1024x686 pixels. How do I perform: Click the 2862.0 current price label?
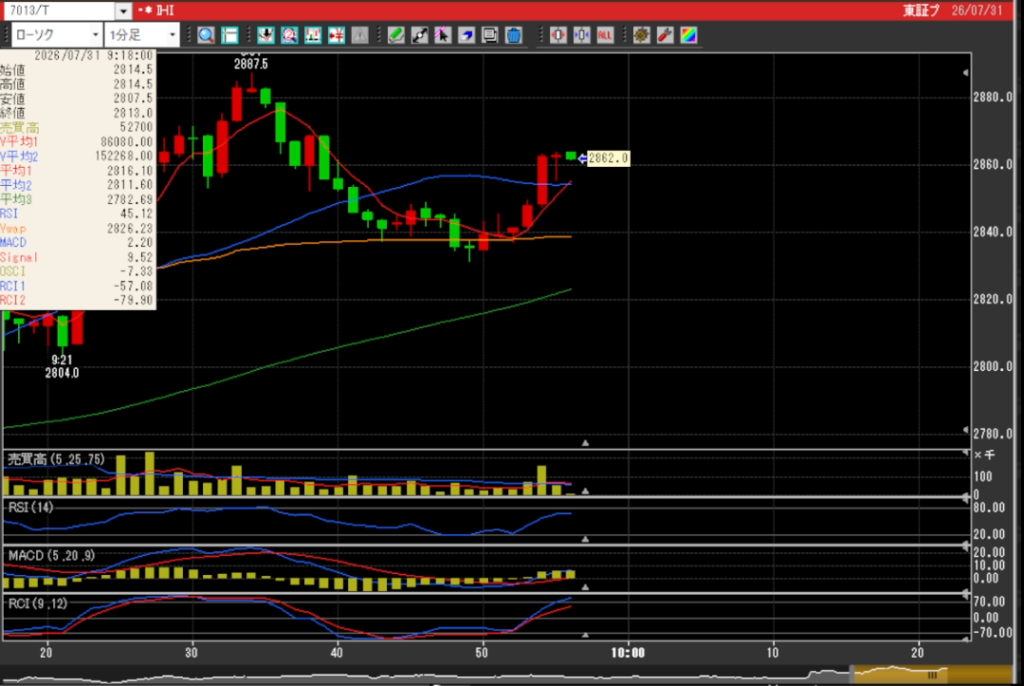pos(609,158)
